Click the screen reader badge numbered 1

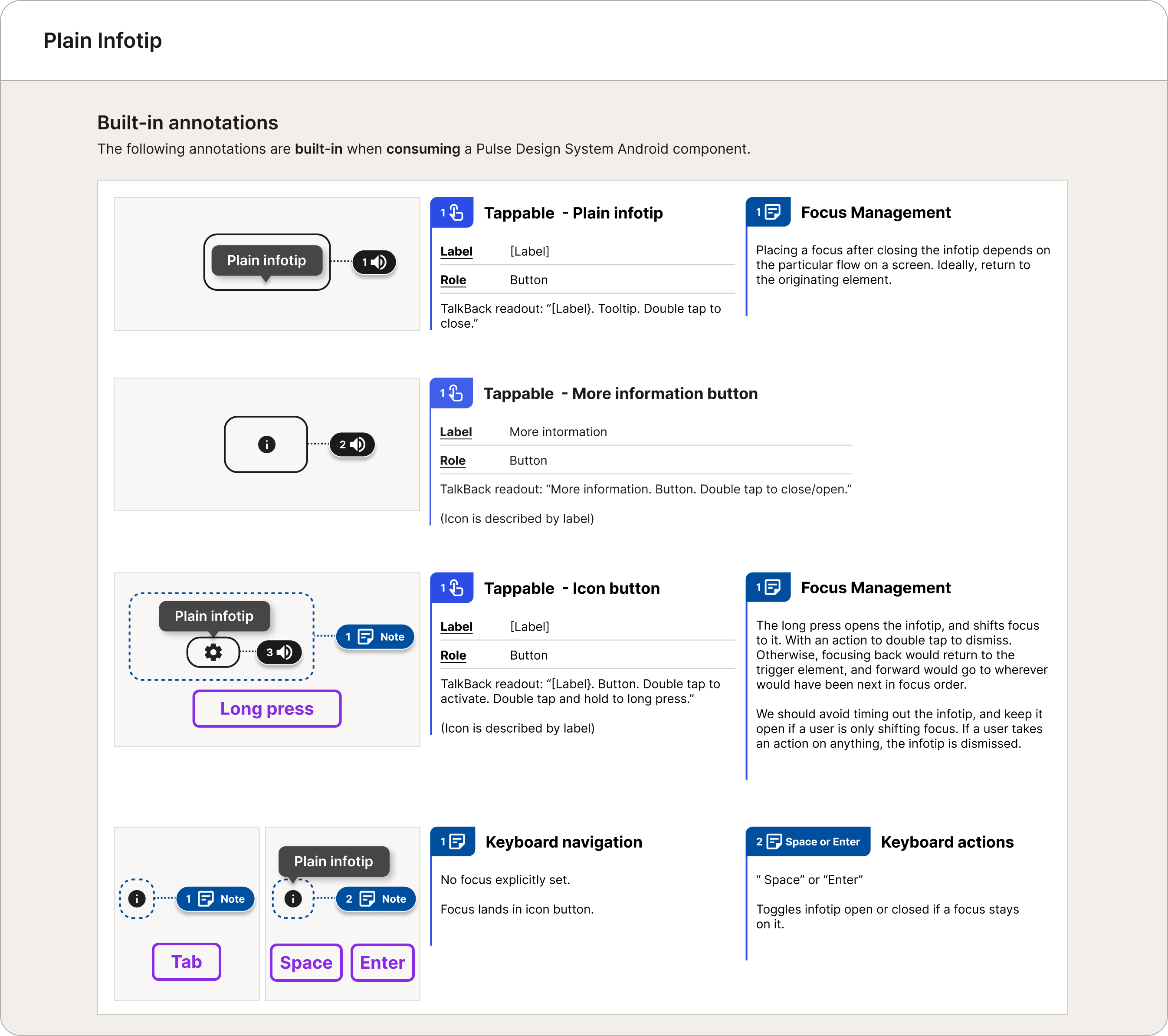(374, 263)
